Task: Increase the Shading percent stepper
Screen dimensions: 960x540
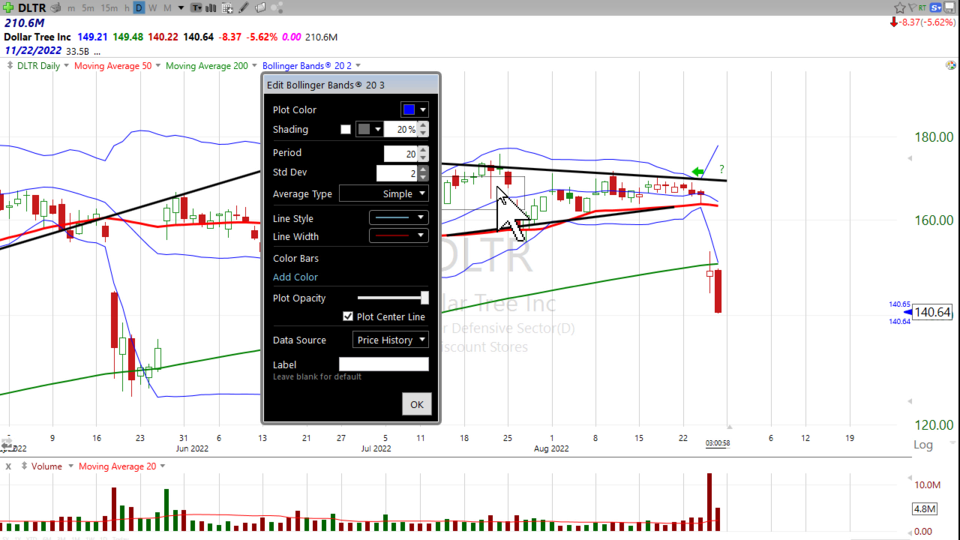Action: (x=423, y=126)
